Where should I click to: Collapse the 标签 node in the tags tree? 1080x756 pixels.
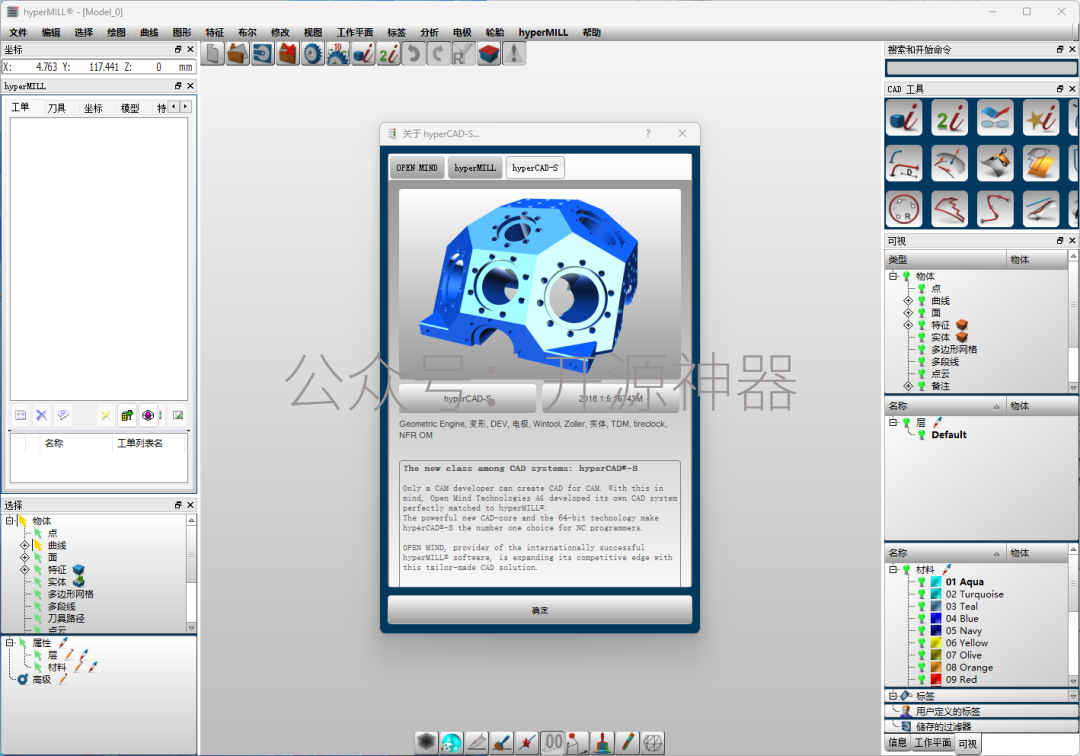click(x=893, y=696)
